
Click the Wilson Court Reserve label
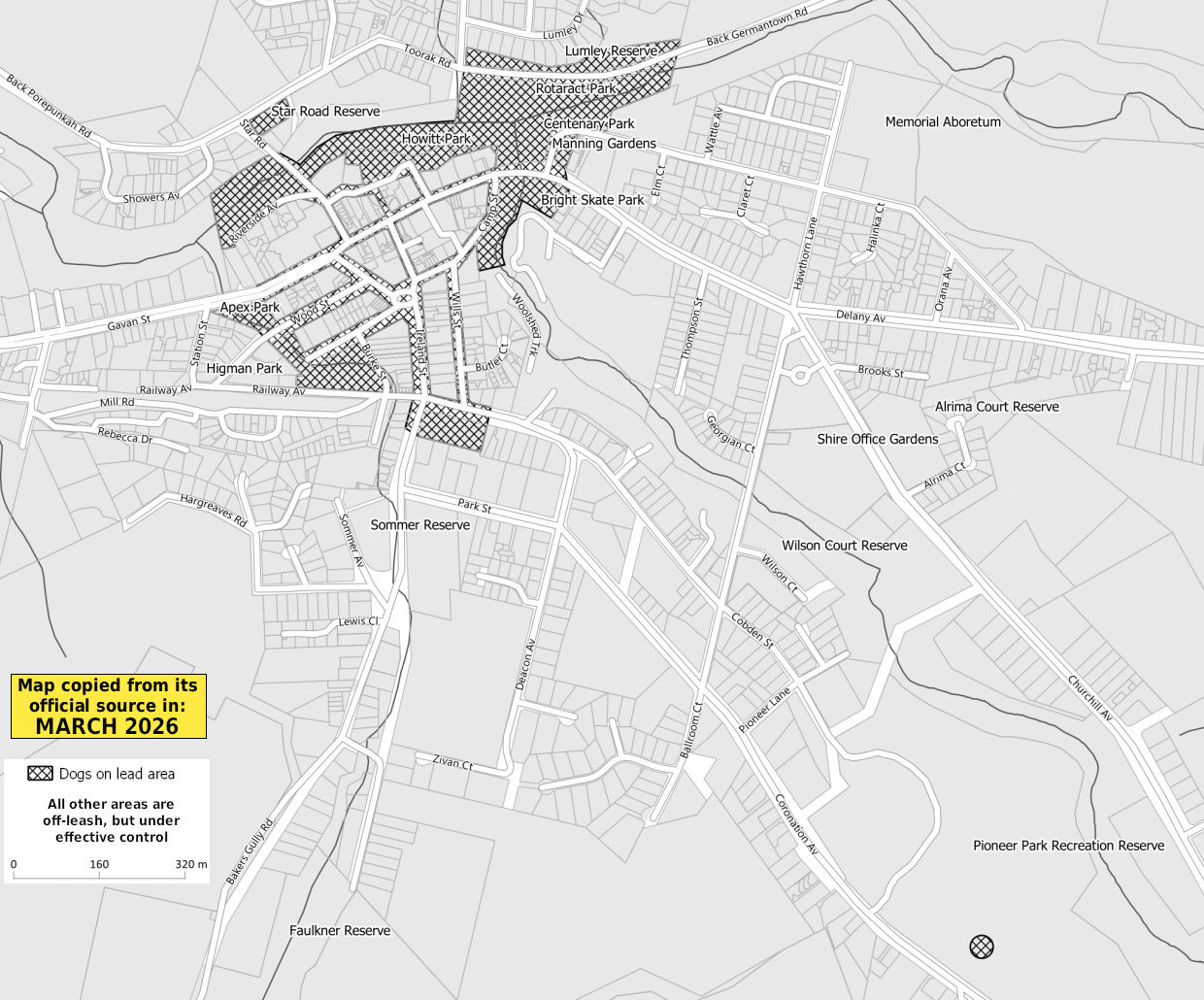point(844,546)
